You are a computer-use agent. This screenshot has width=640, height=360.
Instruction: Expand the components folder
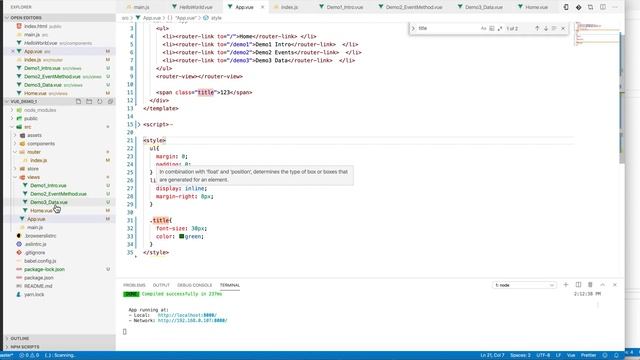(x=16, y=144)
